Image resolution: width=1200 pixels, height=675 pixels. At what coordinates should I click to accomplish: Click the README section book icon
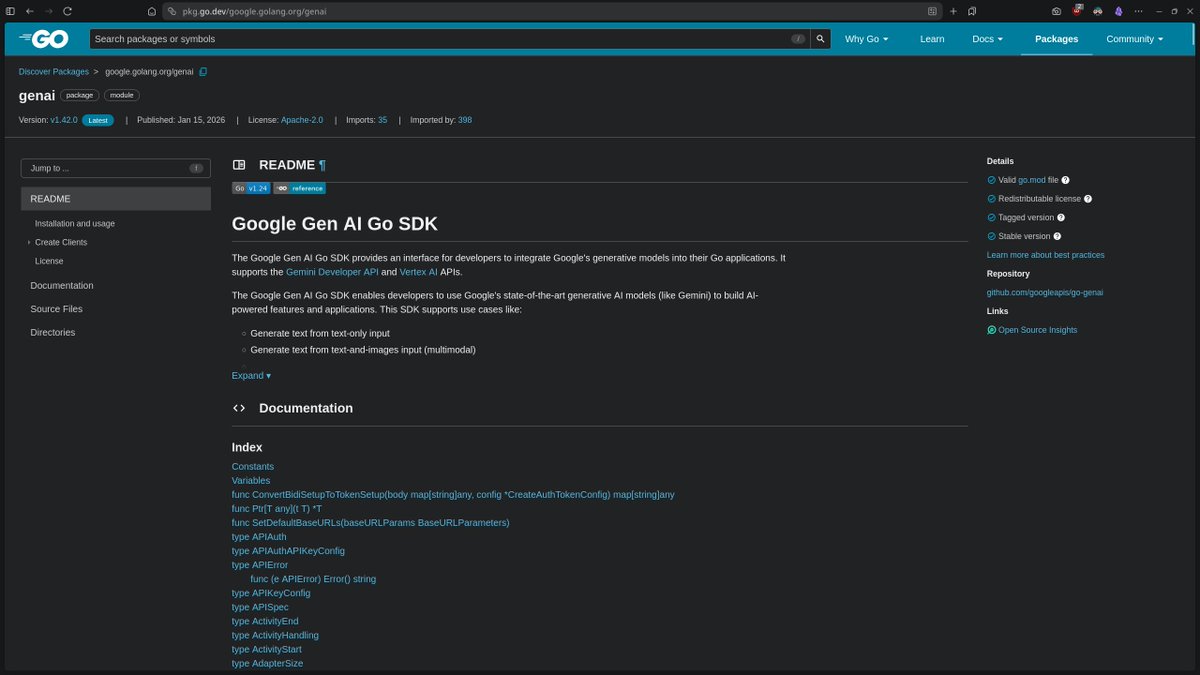click(x=239, y=165)
